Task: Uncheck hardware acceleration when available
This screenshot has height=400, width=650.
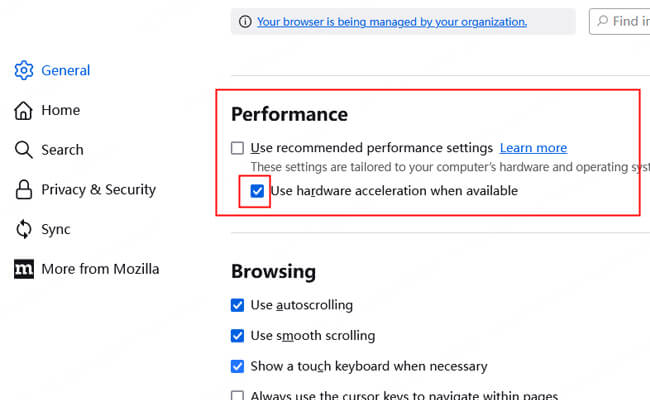Action: coord(257,190)
